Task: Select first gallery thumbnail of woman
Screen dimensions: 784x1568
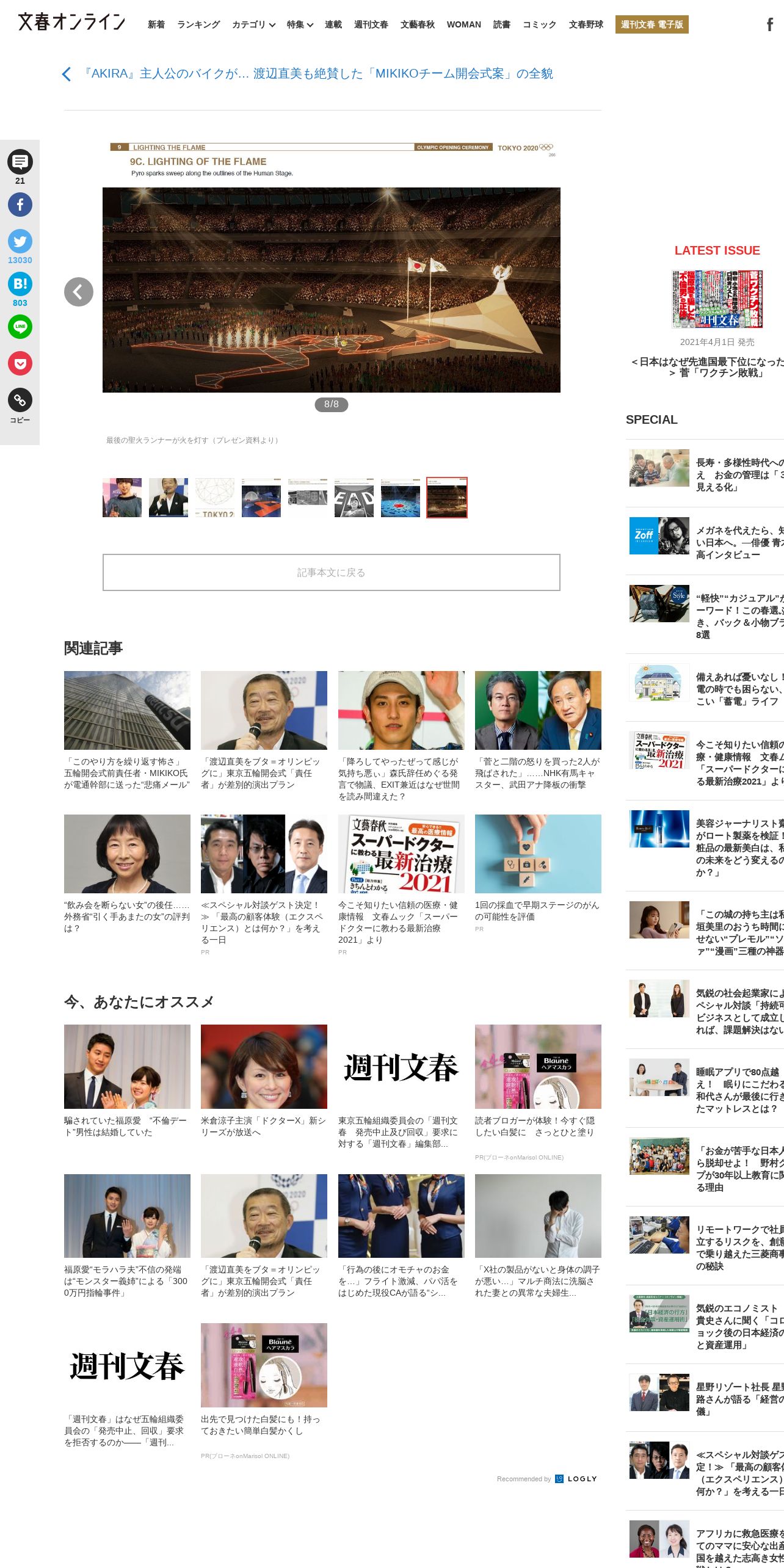Action: click(x=122, y=498)
